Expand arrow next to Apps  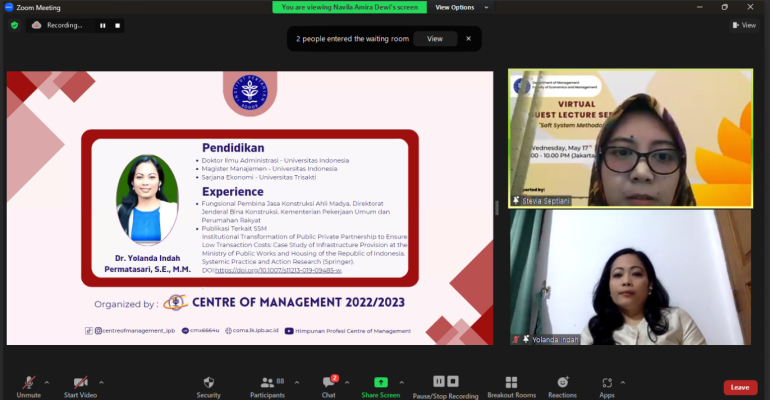point(623,382)
